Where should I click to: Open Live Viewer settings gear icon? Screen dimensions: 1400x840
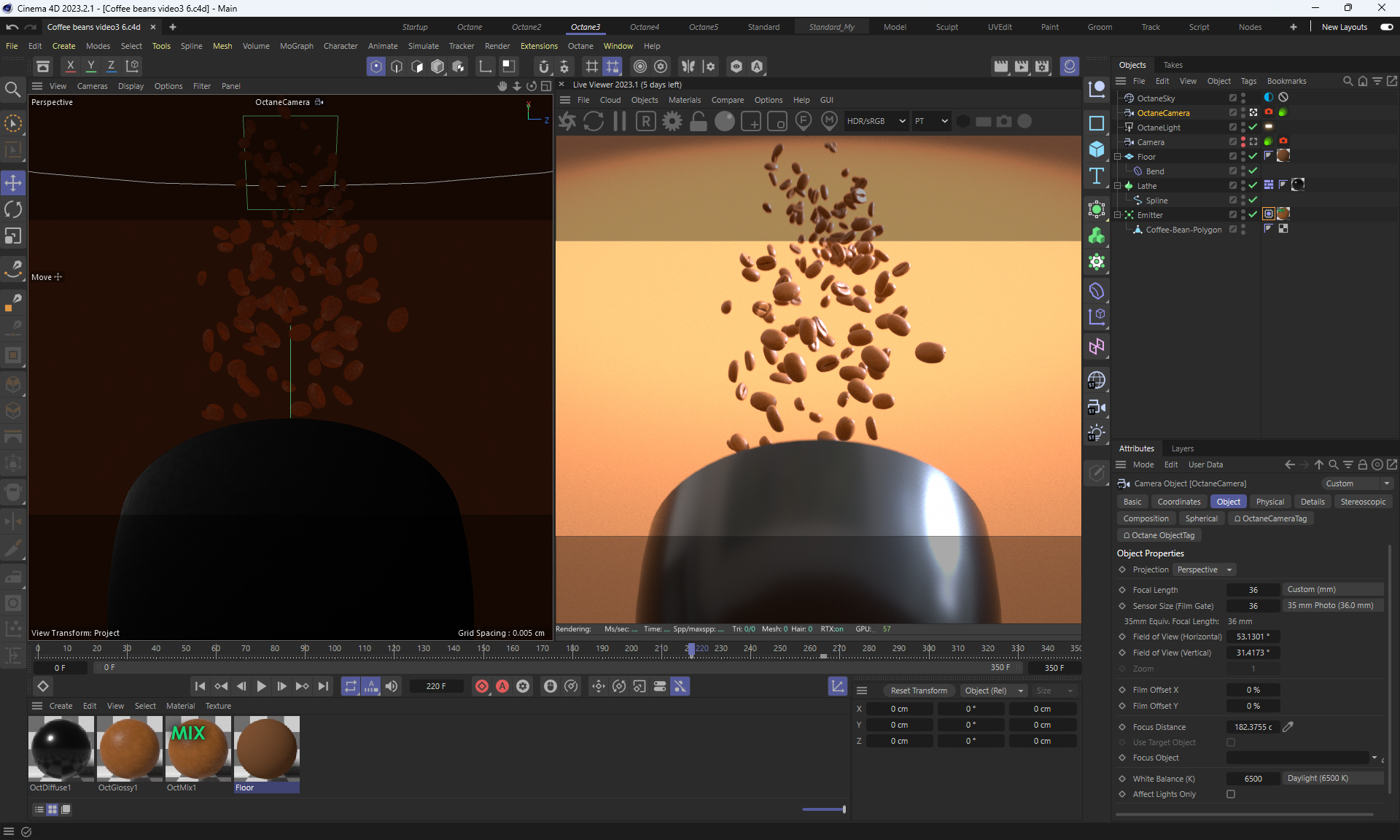(x=672, y=121)
